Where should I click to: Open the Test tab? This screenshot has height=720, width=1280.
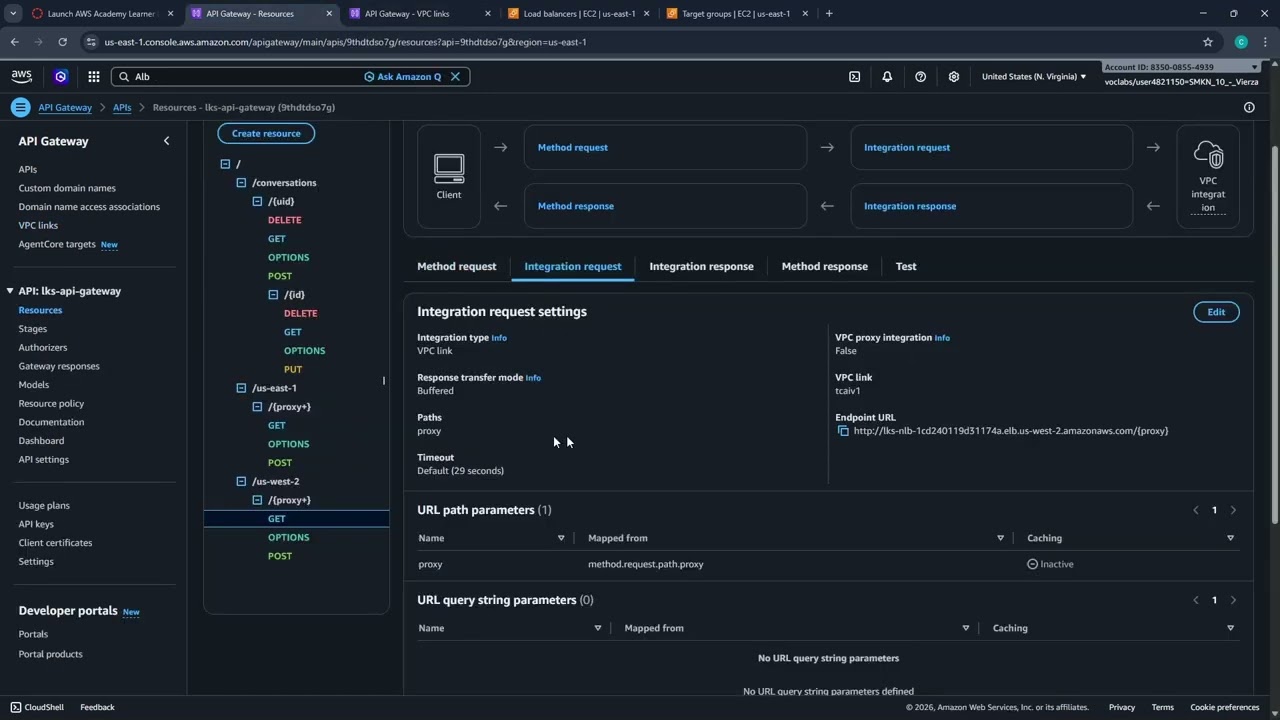tap(906, 266)
